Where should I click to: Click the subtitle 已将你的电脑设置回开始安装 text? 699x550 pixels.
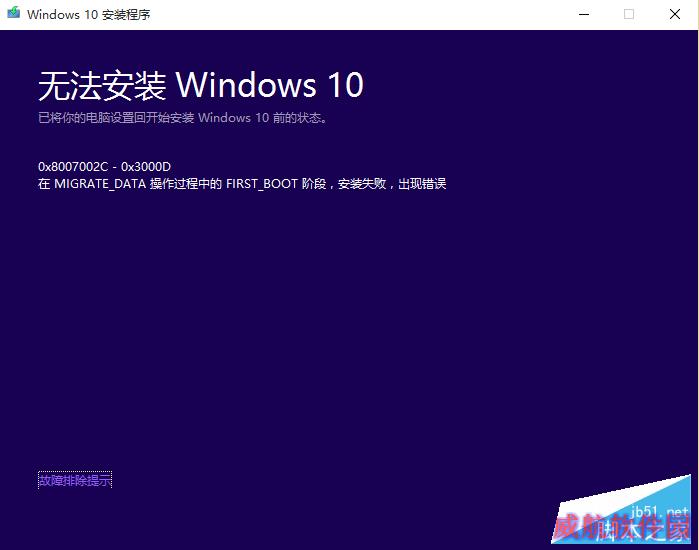coord(183,118)
